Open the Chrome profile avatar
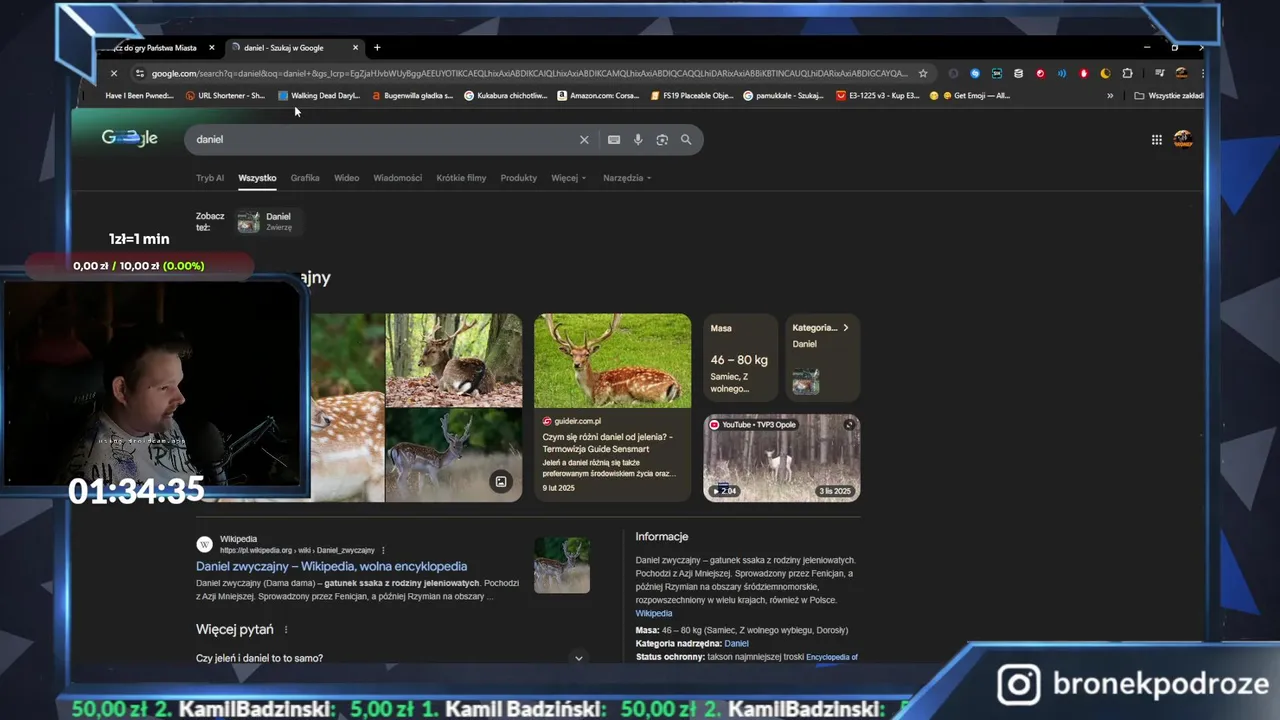This screenshot has width=1280, height=720. tap(1181, 73)
